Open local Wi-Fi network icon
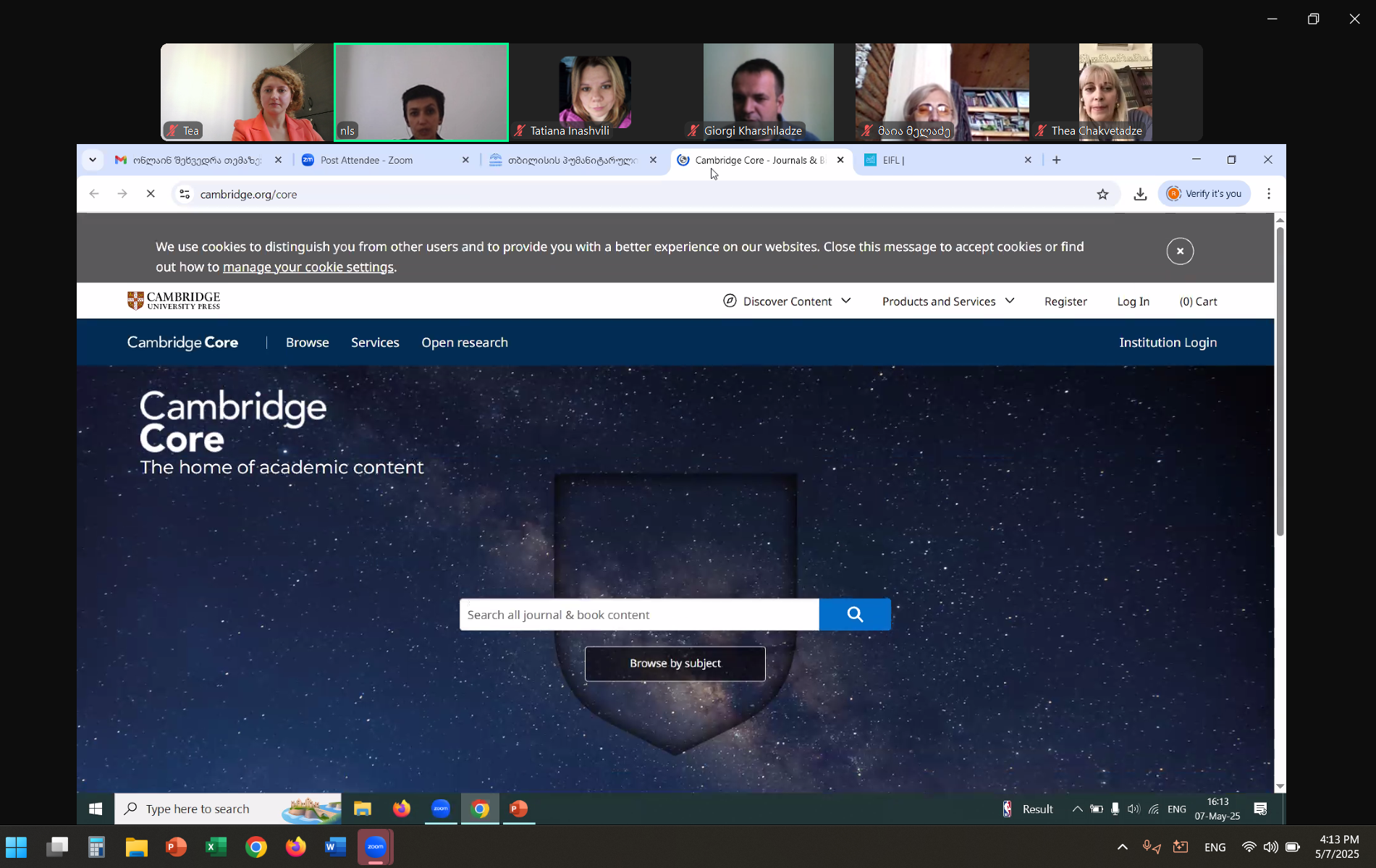Viewport: 1376px width, 868px height. click(1249, 847)
